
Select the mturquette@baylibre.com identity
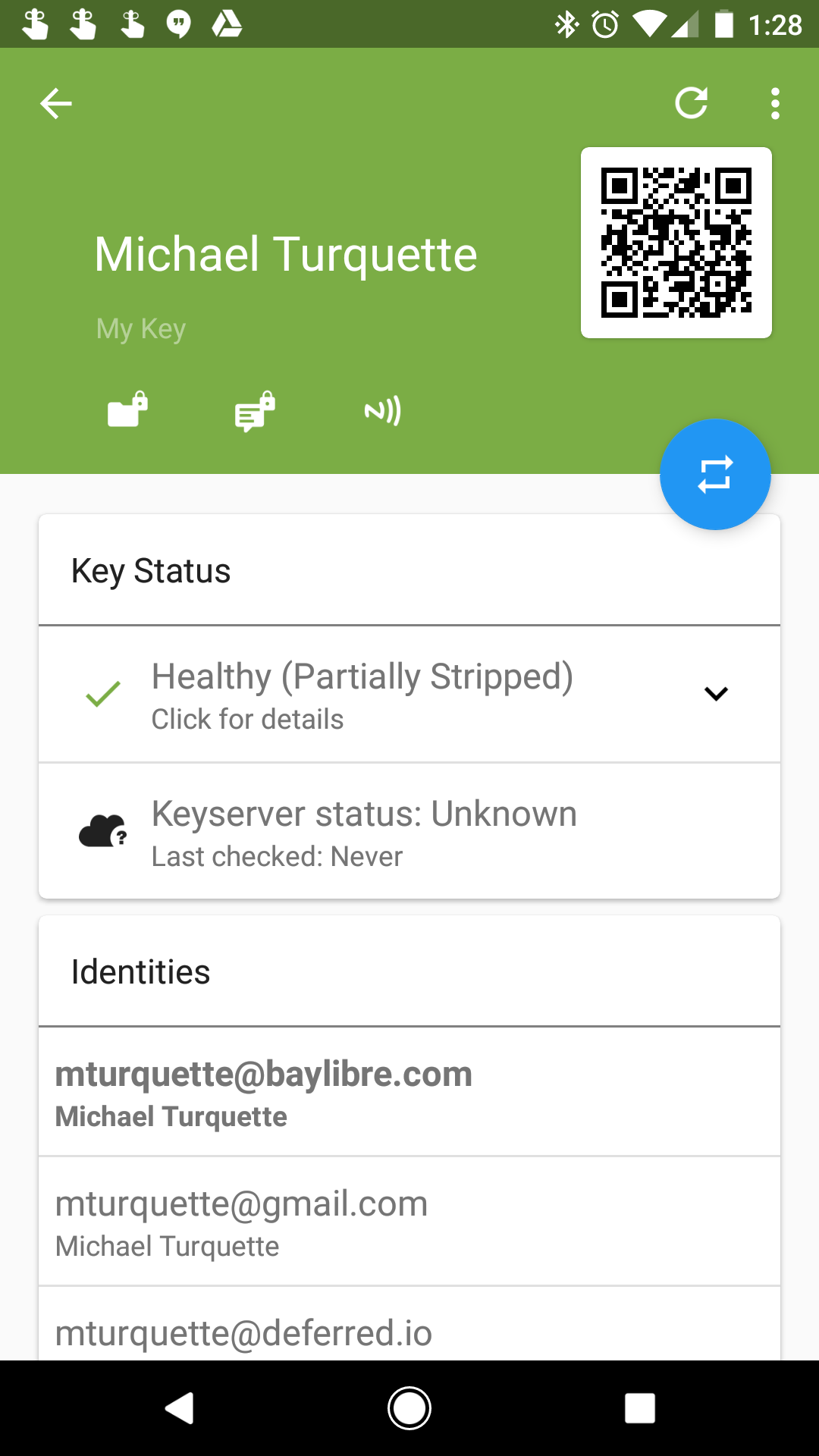(x=409, y=1092)
